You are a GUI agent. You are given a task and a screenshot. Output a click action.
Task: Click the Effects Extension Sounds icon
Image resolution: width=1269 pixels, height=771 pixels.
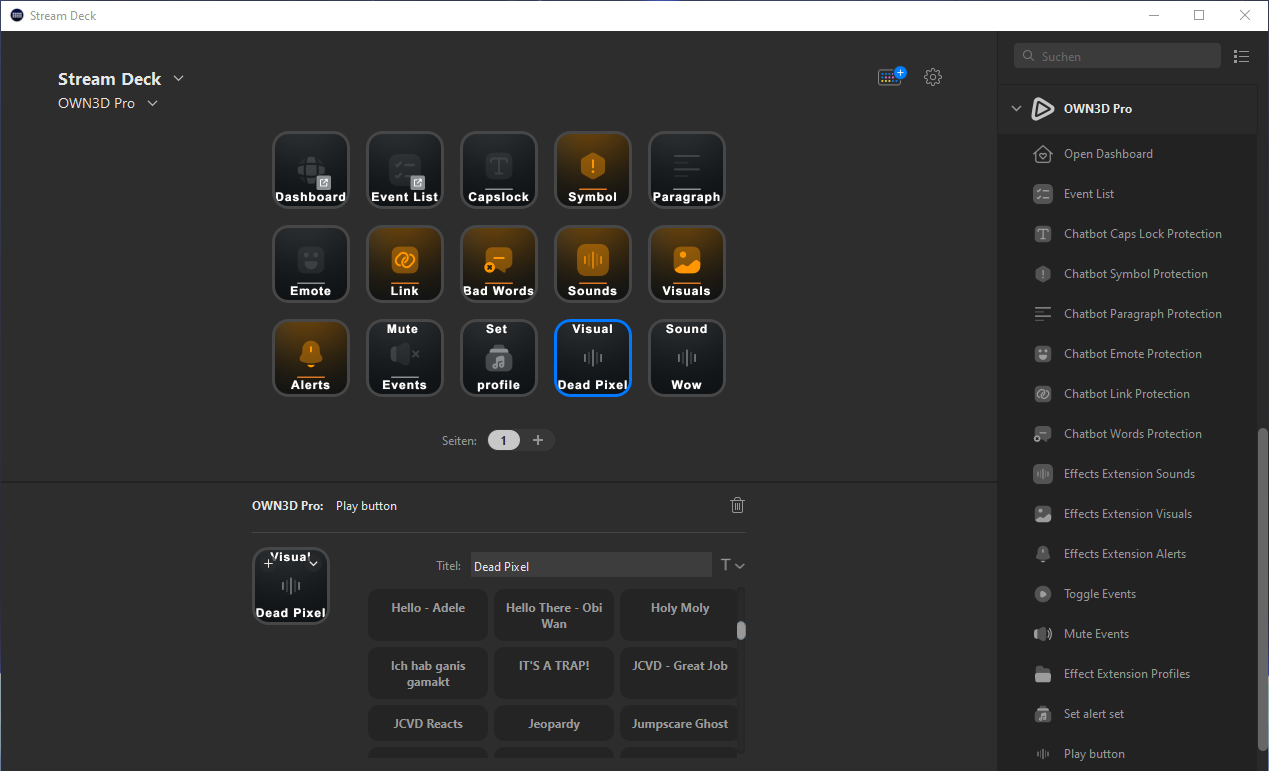click(1042, 473)
